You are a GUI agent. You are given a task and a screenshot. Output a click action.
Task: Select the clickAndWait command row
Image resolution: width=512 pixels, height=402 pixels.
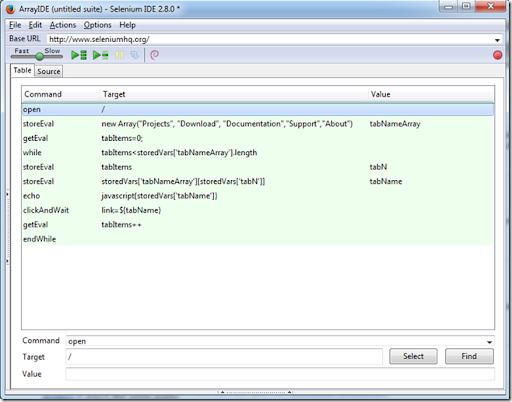click(x=258, y=210)
